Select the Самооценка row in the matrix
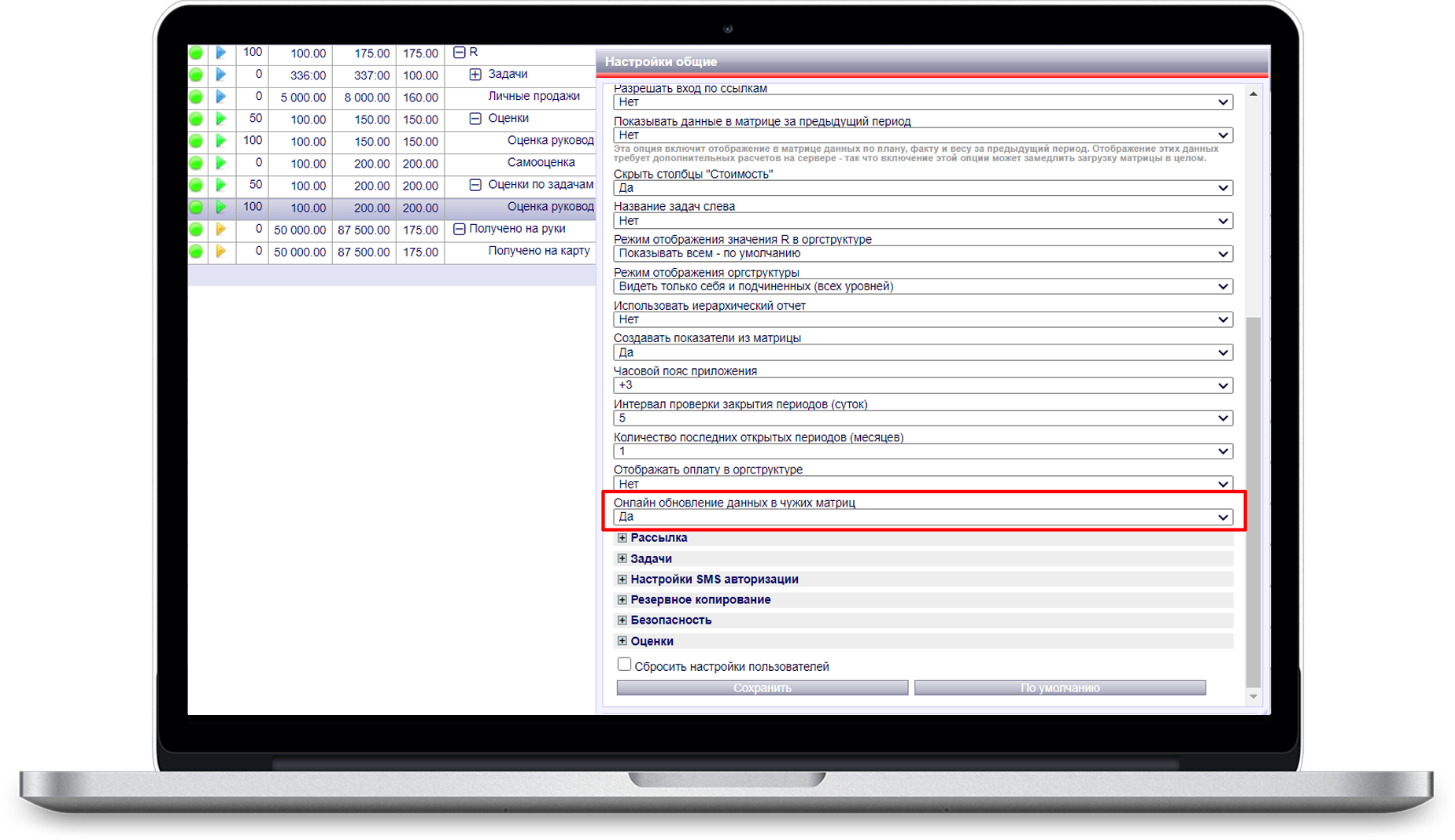 click(541, 163)
